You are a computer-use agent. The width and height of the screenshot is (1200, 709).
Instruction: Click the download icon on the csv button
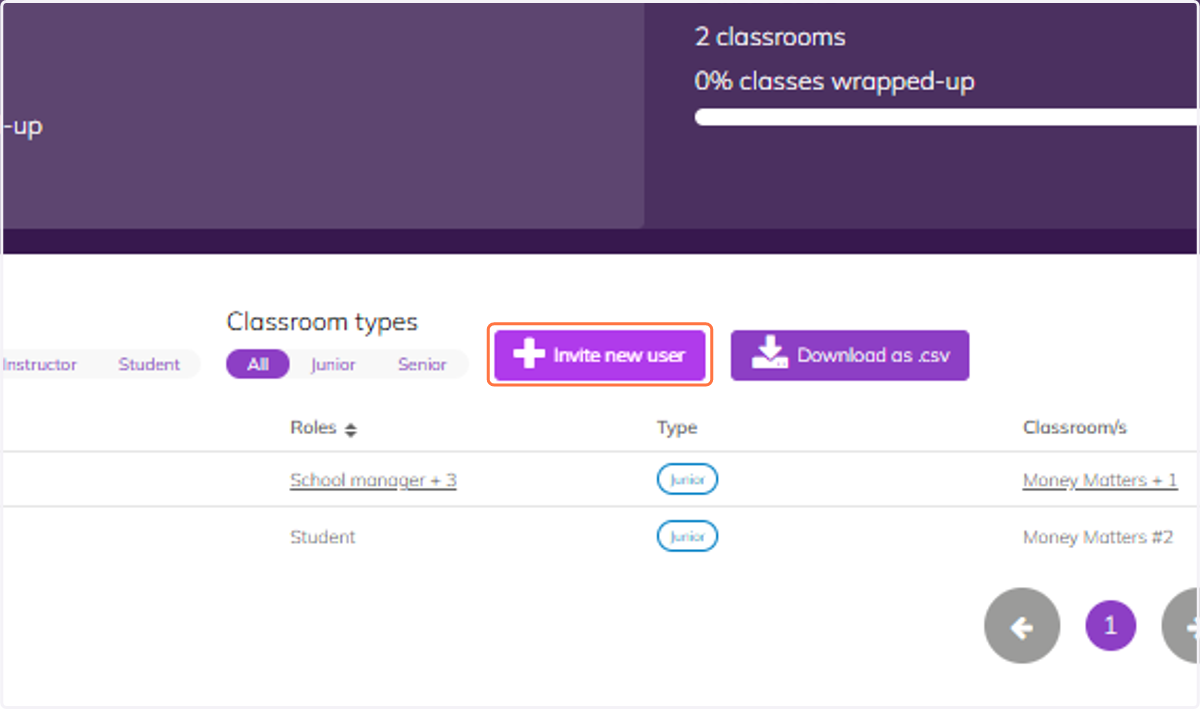[768, 353]
